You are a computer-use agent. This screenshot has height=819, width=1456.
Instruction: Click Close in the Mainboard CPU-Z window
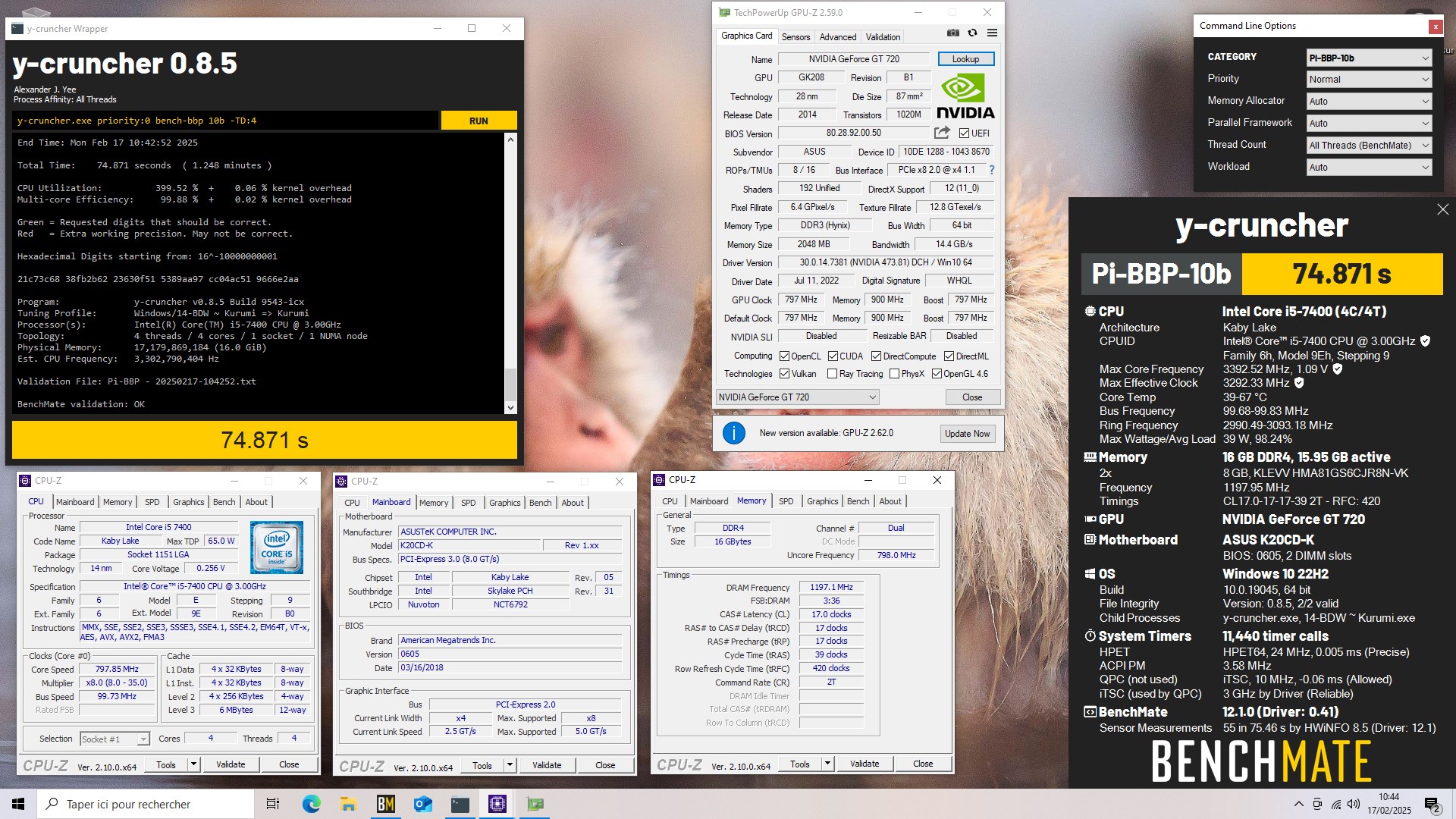(x=605, y=765)
